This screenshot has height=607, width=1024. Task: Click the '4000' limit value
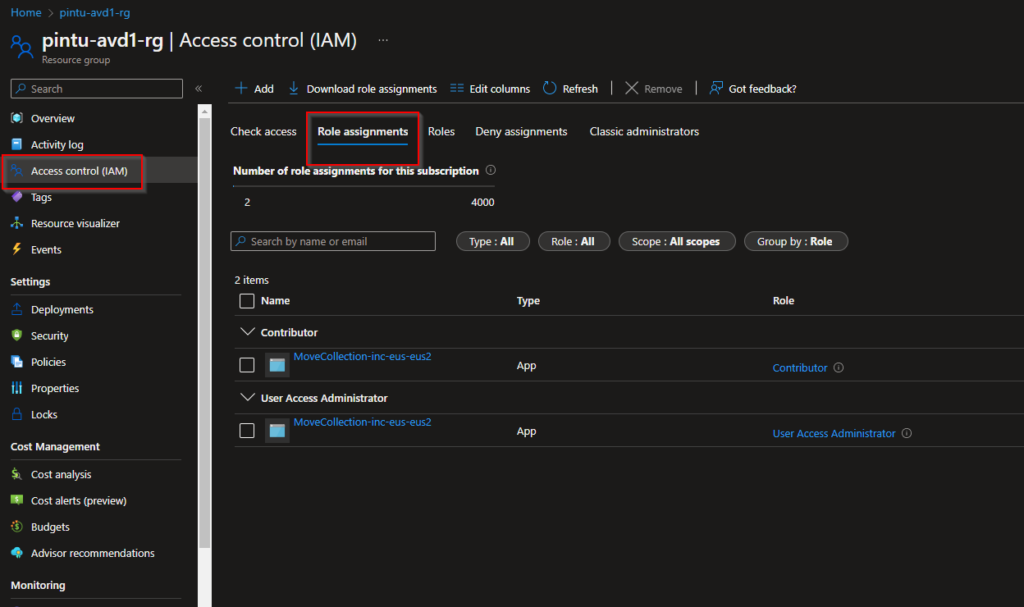483,202
